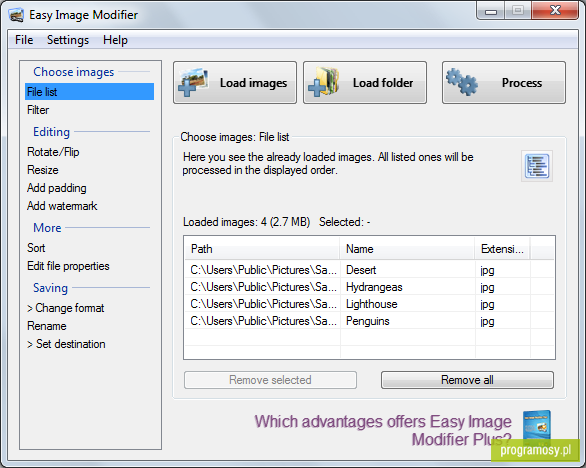Open the Add padding option
This screenshot has width=586, height=468.
tap(56, 188)
